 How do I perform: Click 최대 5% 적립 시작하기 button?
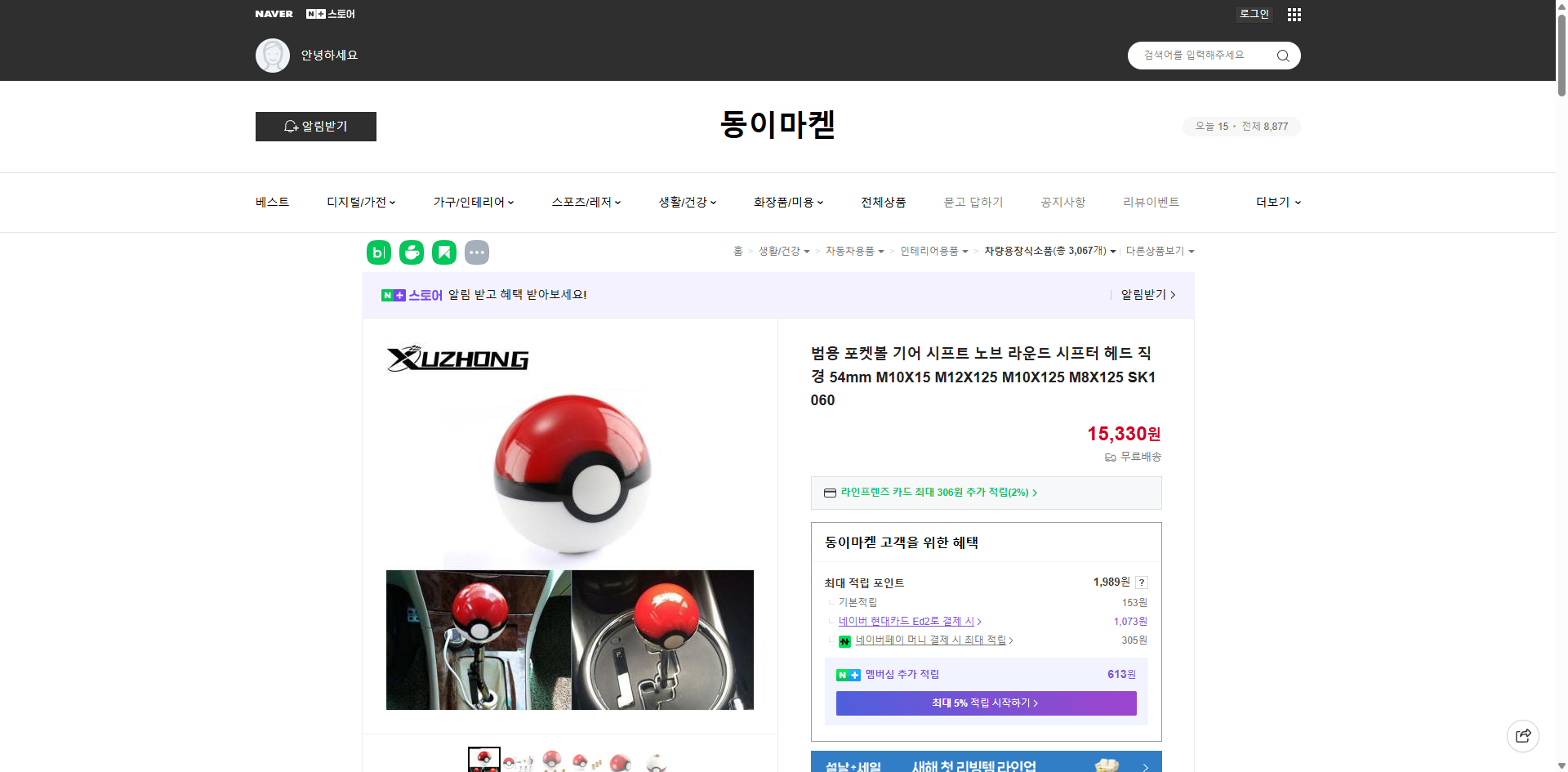985,703
